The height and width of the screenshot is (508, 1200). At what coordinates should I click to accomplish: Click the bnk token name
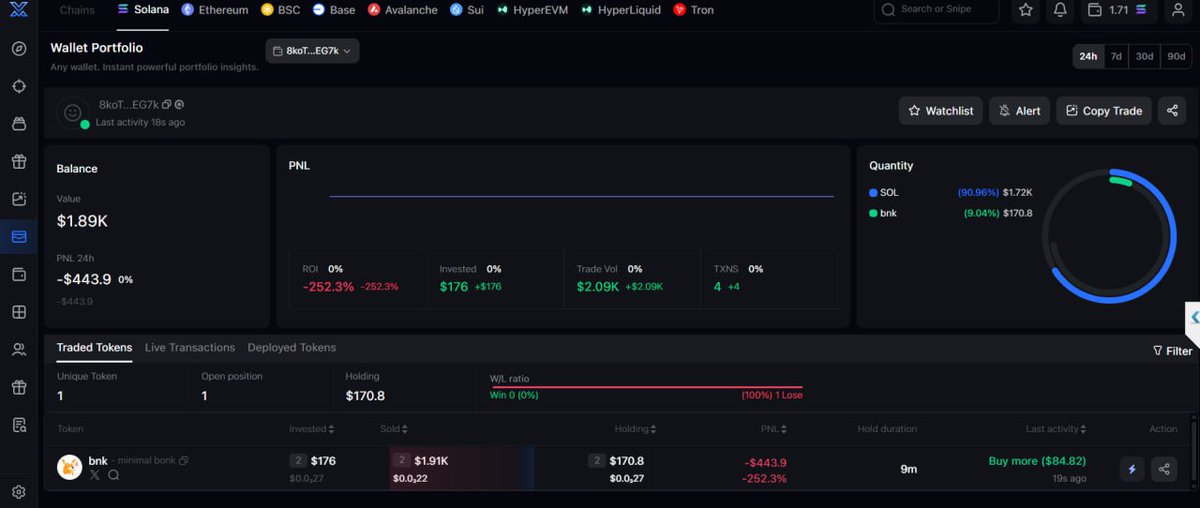(98, 461)
